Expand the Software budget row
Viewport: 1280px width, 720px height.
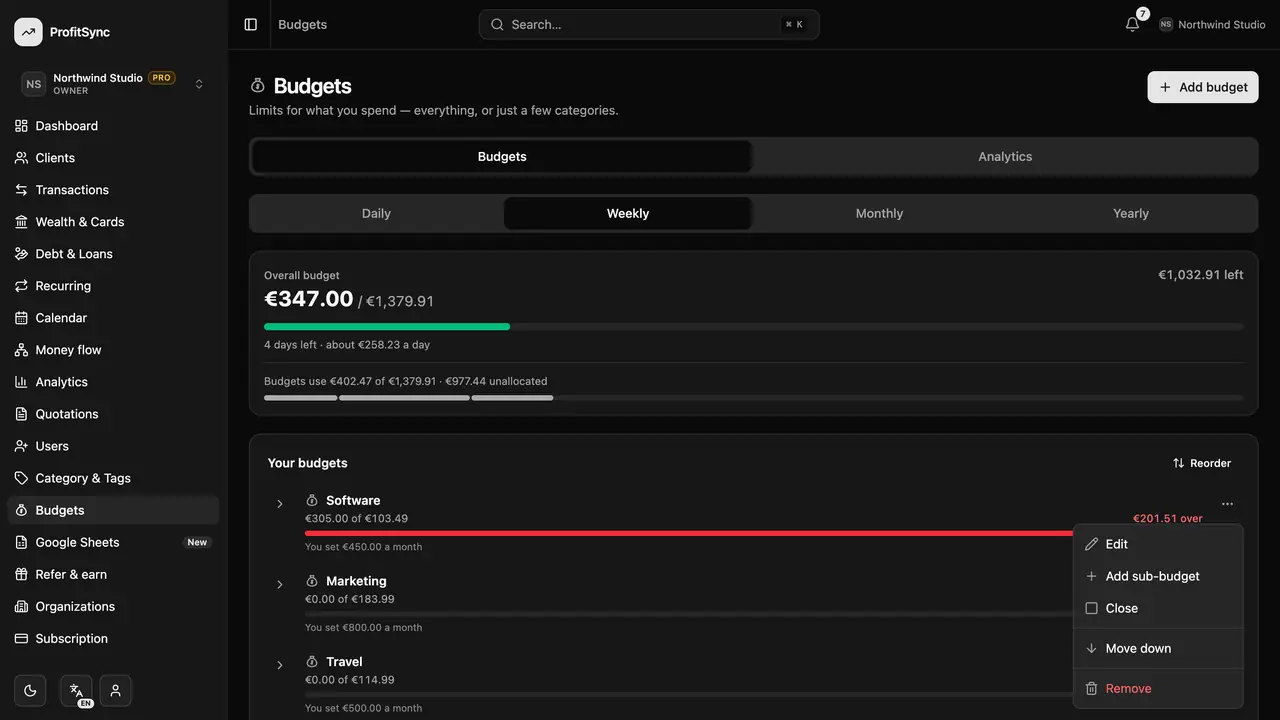[280, 504]
